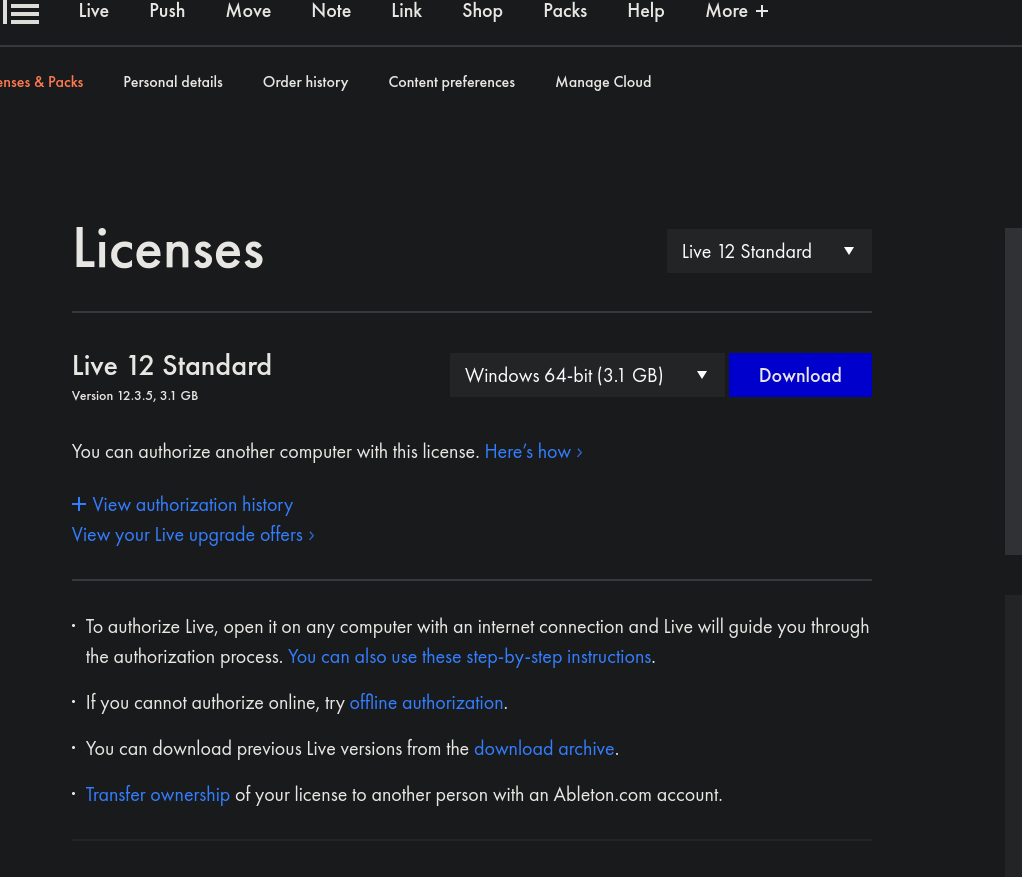Open the Manage Cloud tab
The height and width of the screenshot is (877, 1022).
pyautogui.click(x=603, y=82)
